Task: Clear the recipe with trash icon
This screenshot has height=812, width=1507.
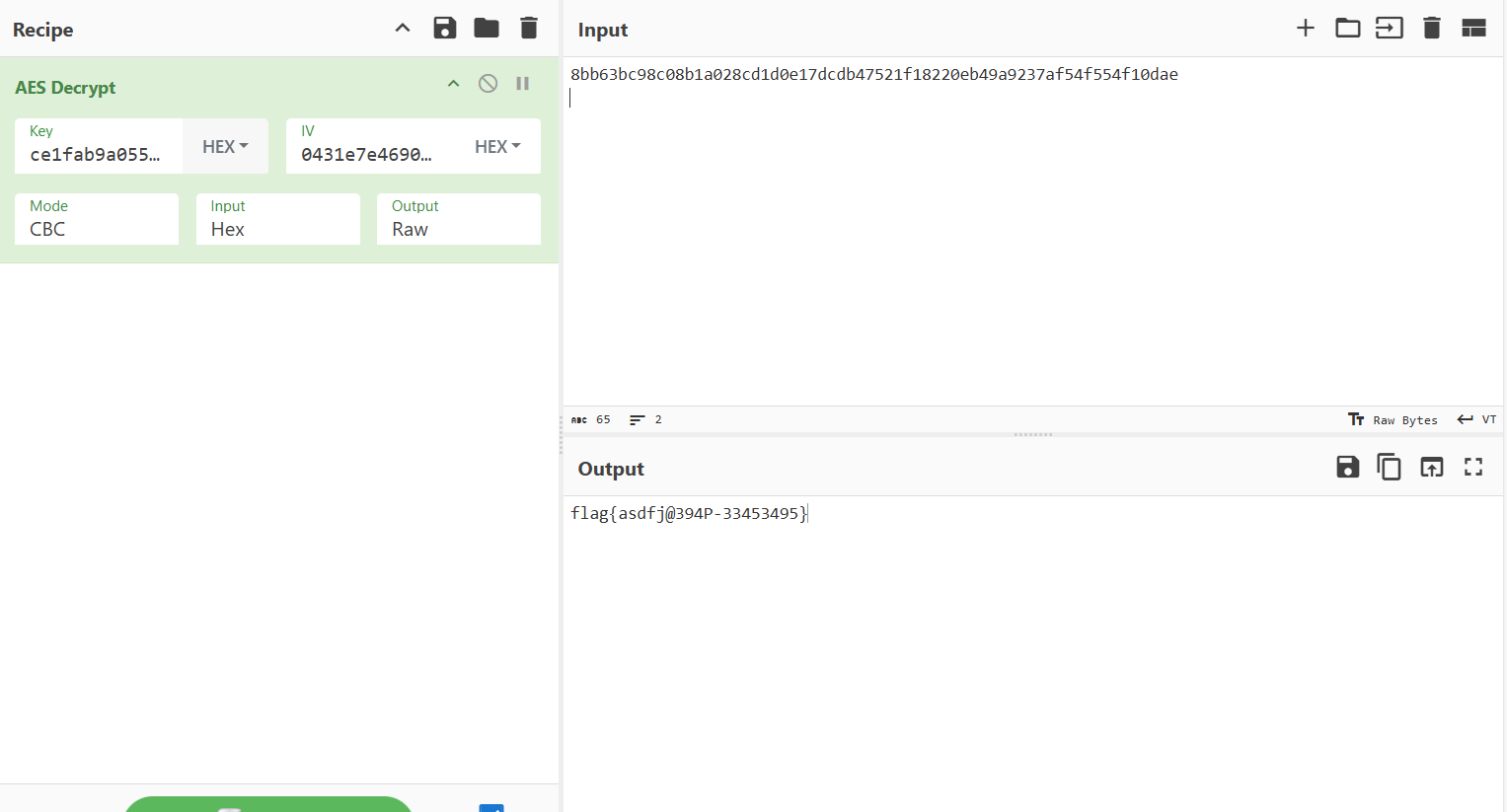Action: point(529,28)
